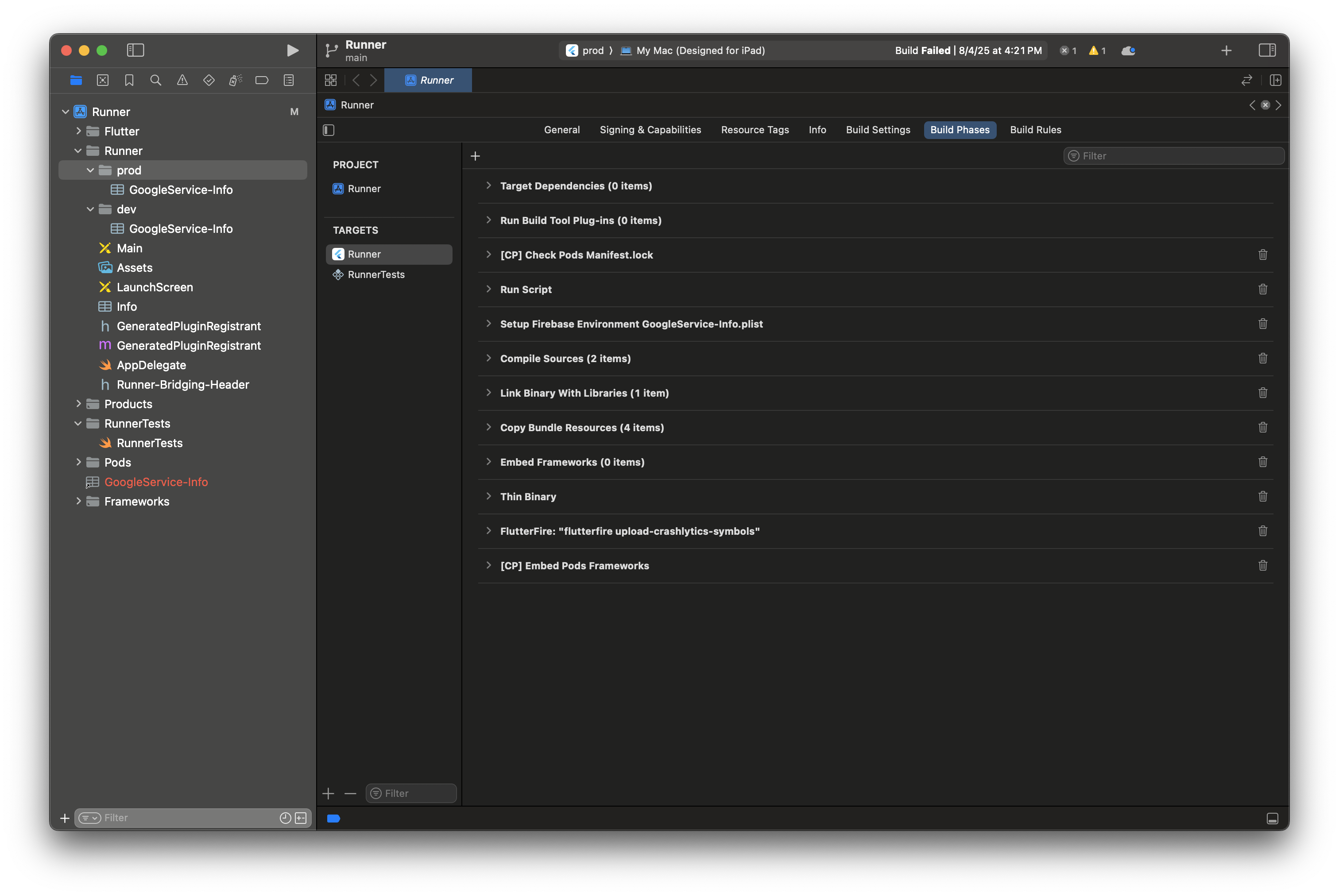Select the RunnerTests target

pos(375,275)
